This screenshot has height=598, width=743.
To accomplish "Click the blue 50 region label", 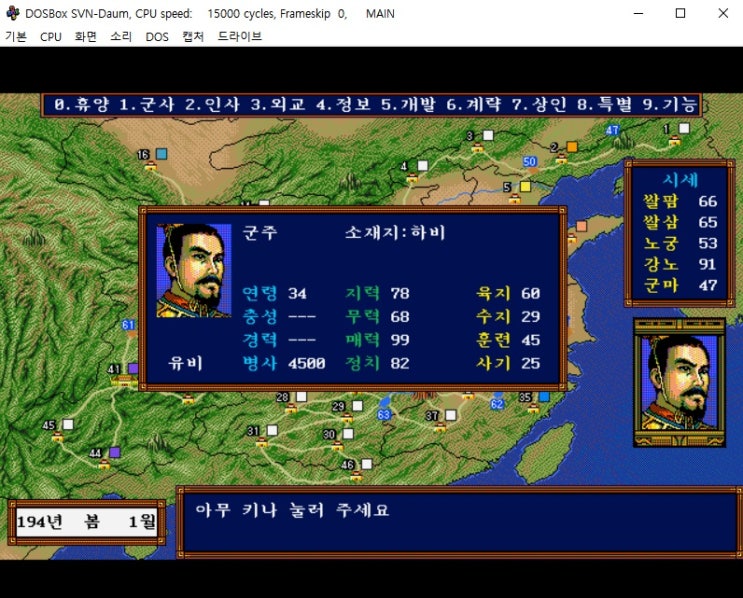I will [529, 162].
